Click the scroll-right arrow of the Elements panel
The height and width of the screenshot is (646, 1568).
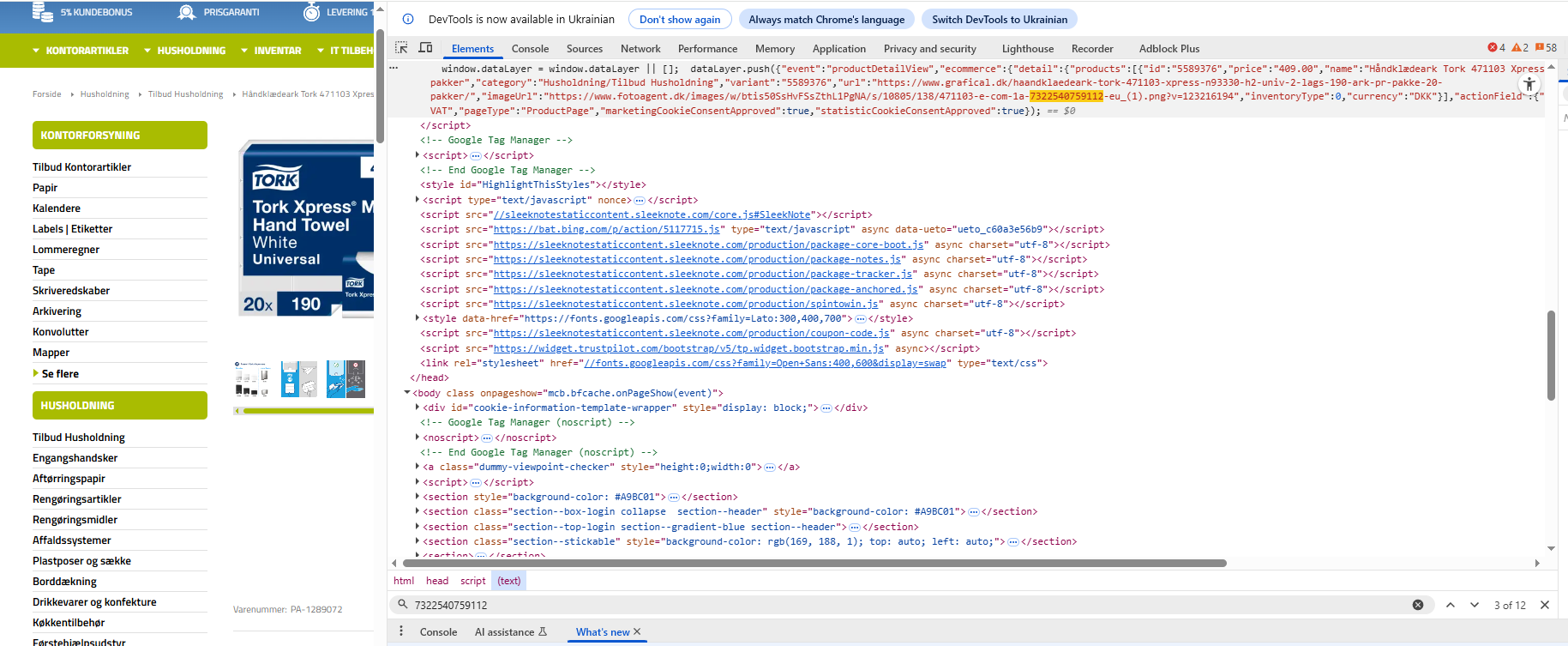click(1537, 564)
